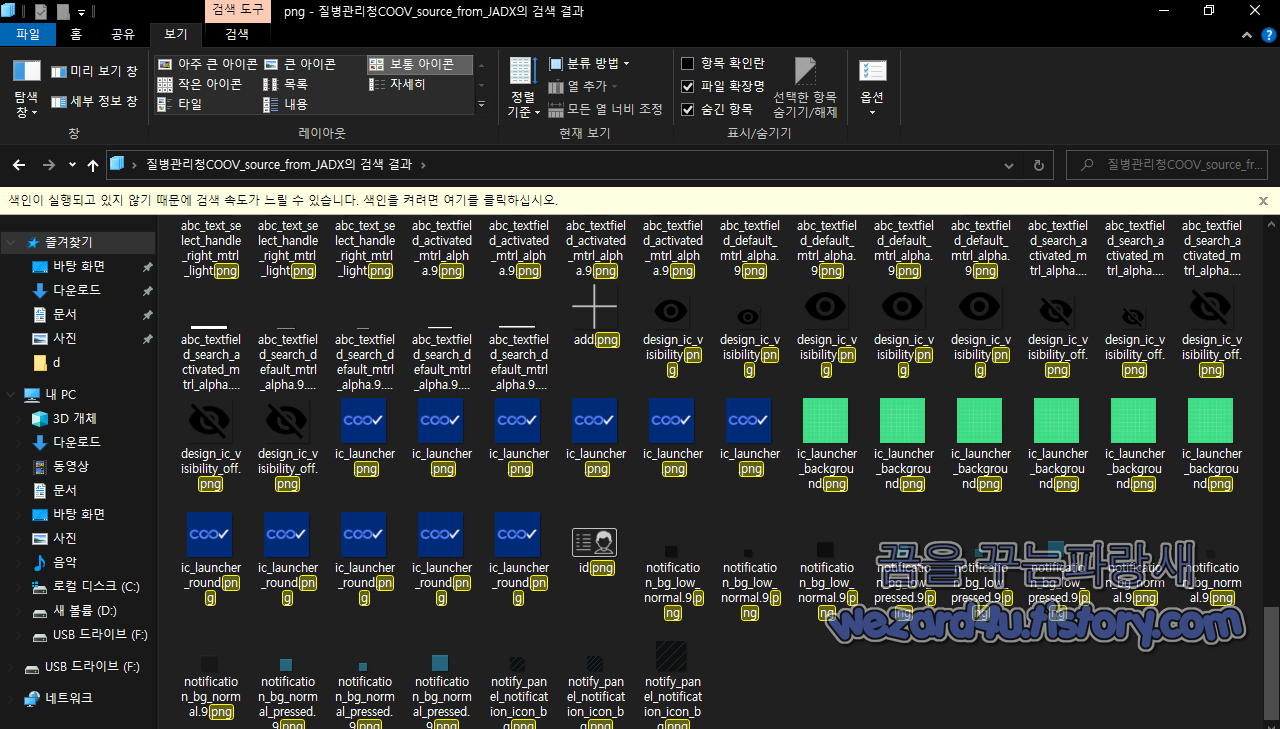Select 아주 큰 아이콘 layout
Image resolution: width=1280 pixels, height=729 pixels.
[x=207, y=64]
